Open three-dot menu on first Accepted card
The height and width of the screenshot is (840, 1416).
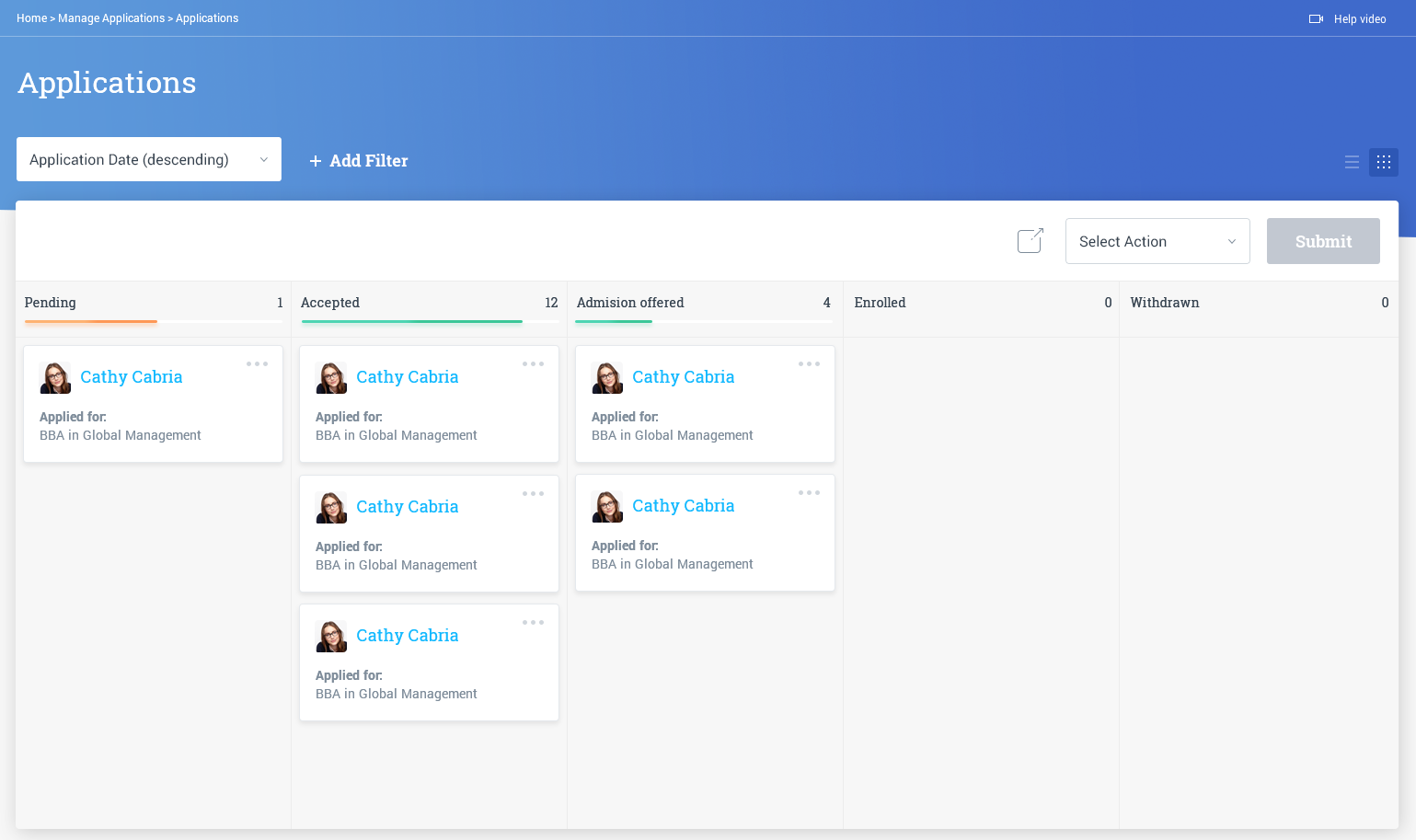pyautogui.click(x=534, y=363)
